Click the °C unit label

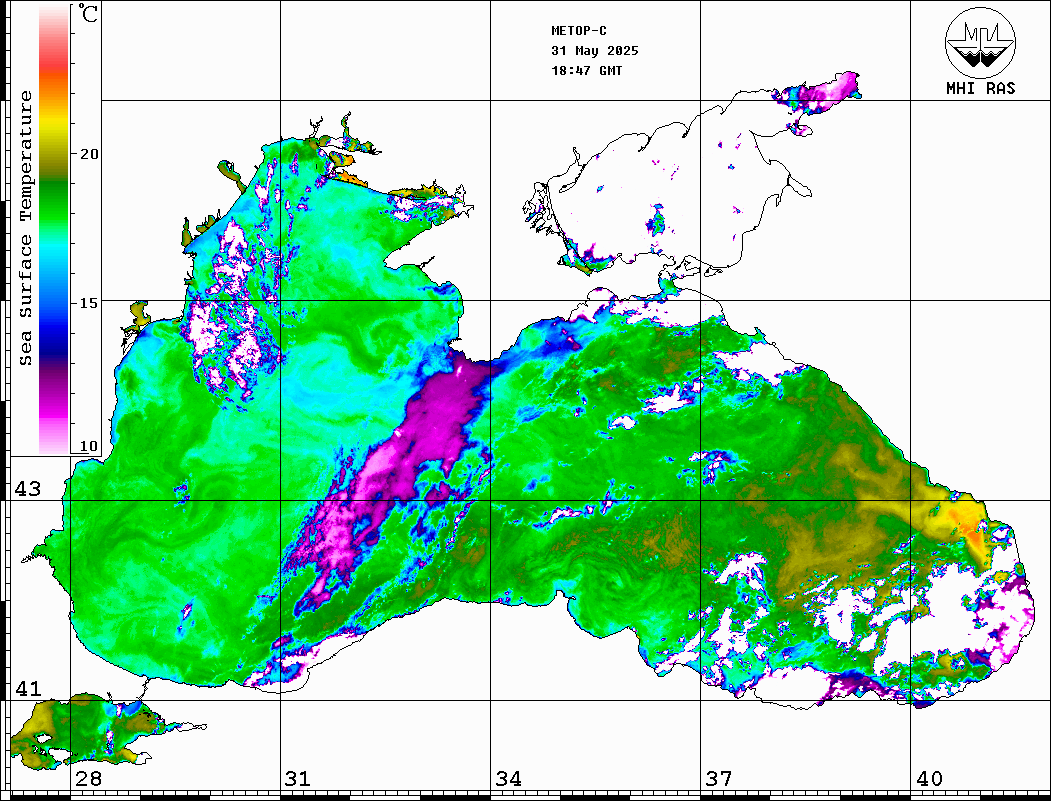88,13
